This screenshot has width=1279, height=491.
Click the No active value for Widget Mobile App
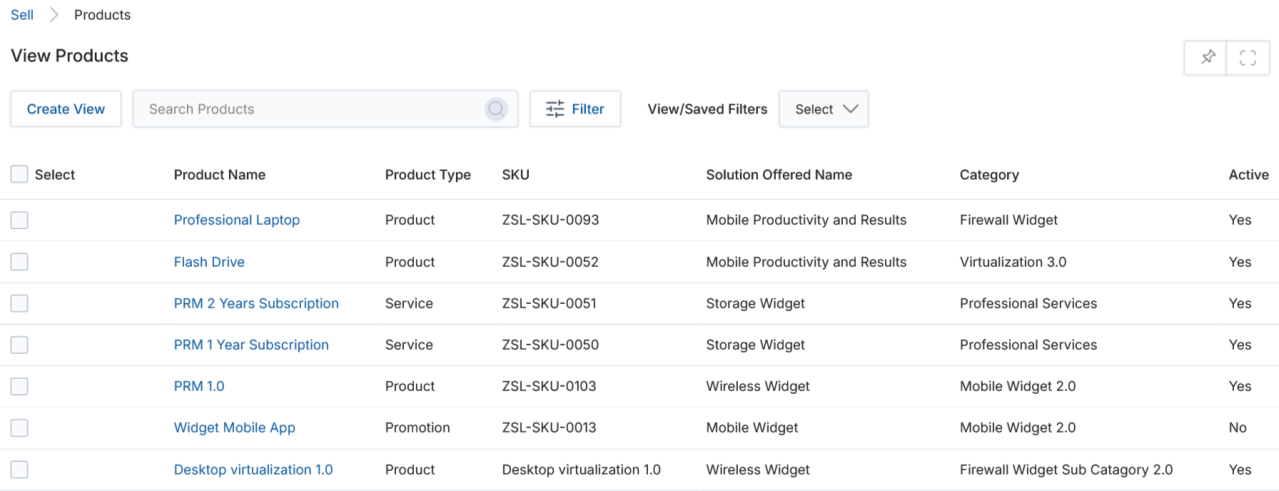[1238, 428]
